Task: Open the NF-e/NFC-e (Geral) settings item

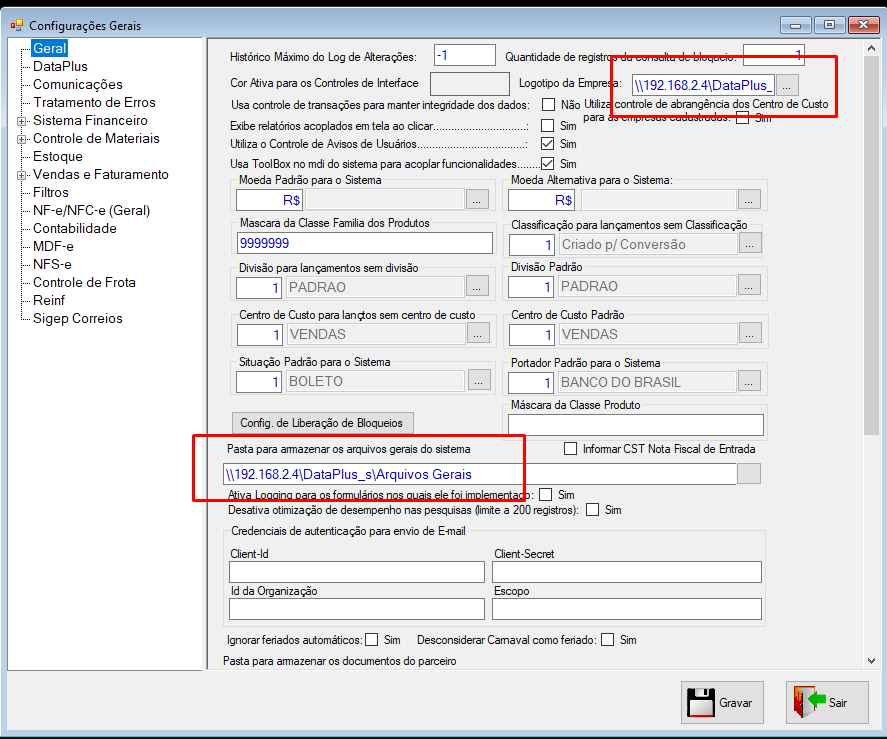Action: tap(92, 210)
